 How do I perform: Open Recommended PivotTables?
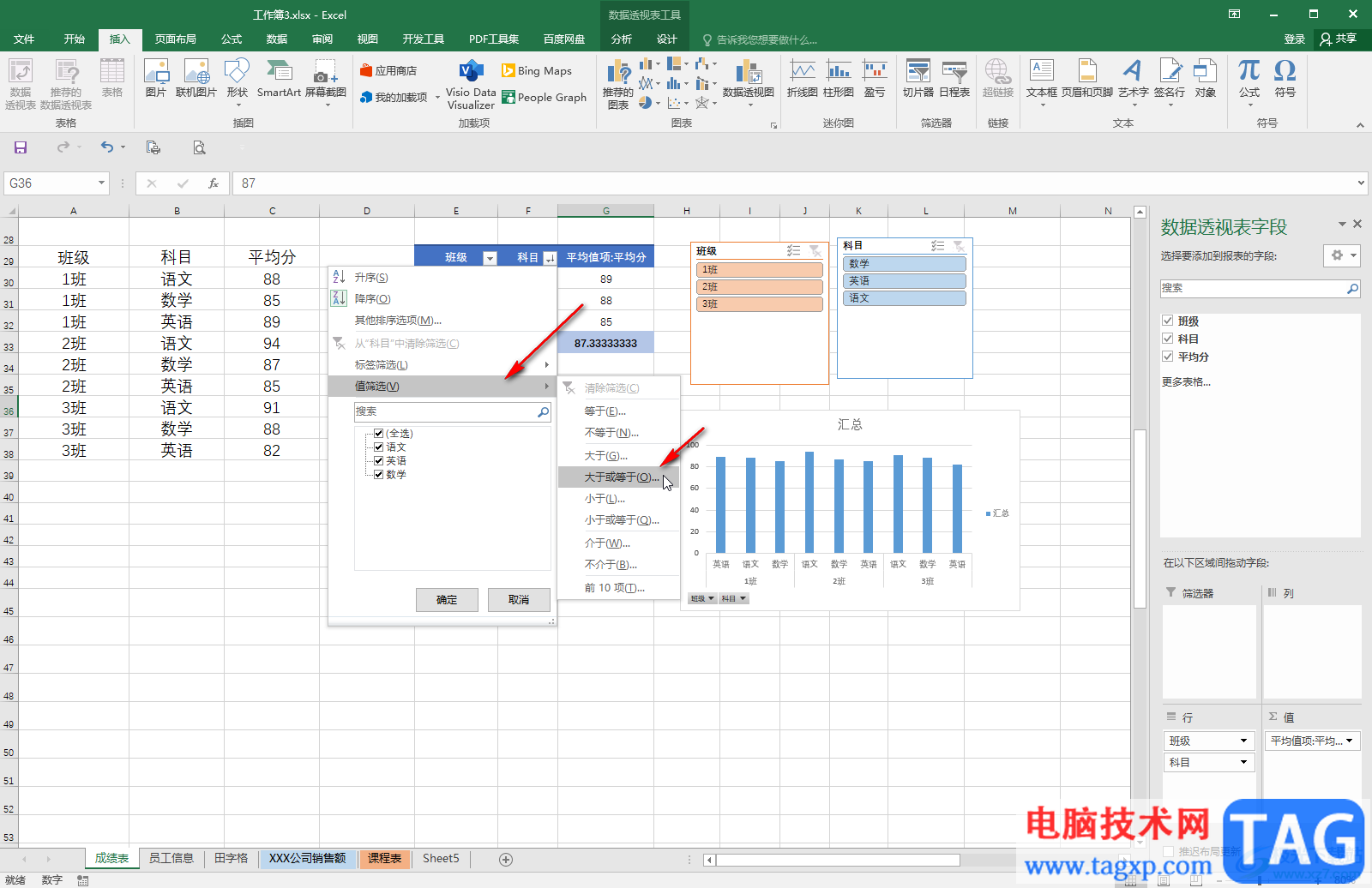point(66,84)
